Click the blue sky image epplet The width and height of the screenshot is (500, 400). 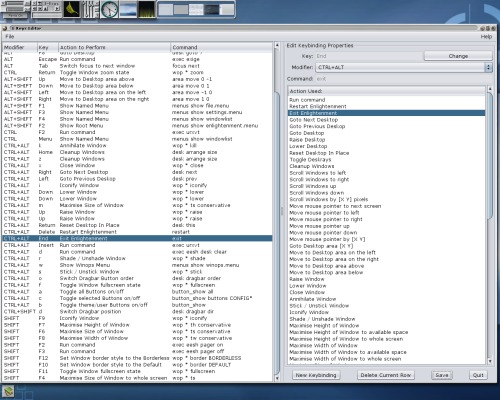click(x=128, y=9)
